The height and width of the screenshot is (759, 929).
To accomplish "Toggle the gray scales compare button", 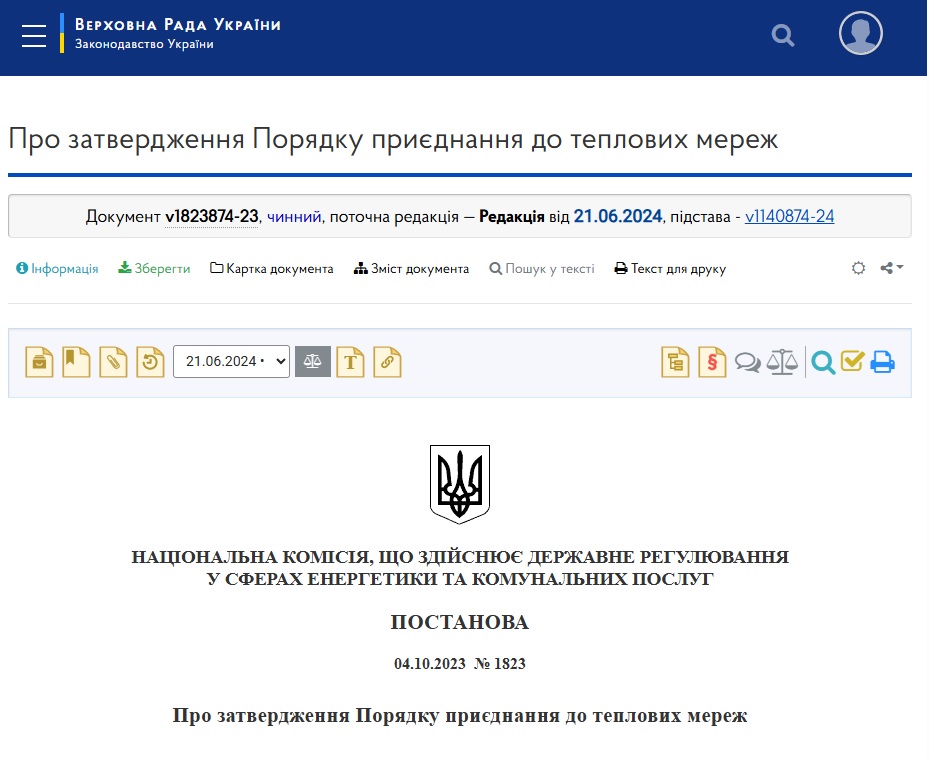I will (313, 361).
